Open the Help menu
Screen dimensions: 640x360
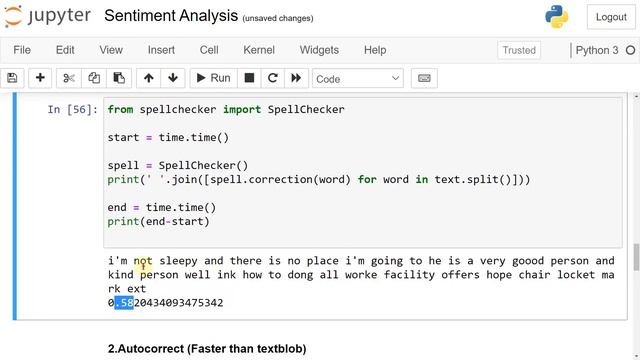[x=375, y=50]
